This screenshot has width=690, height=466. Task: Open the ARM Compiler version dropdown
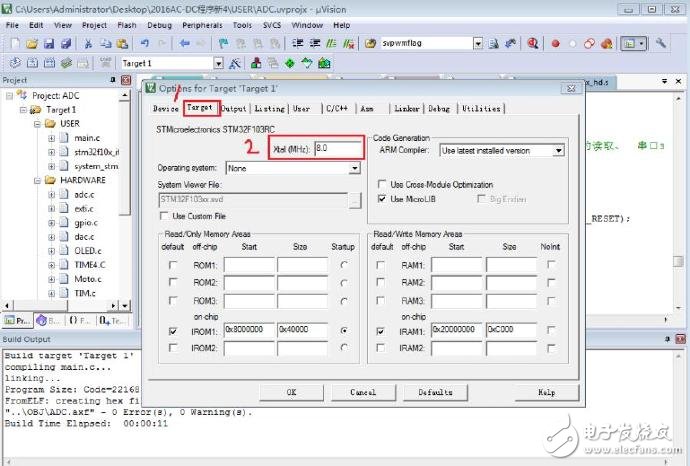pyautogui.click(x=558, y=150)
